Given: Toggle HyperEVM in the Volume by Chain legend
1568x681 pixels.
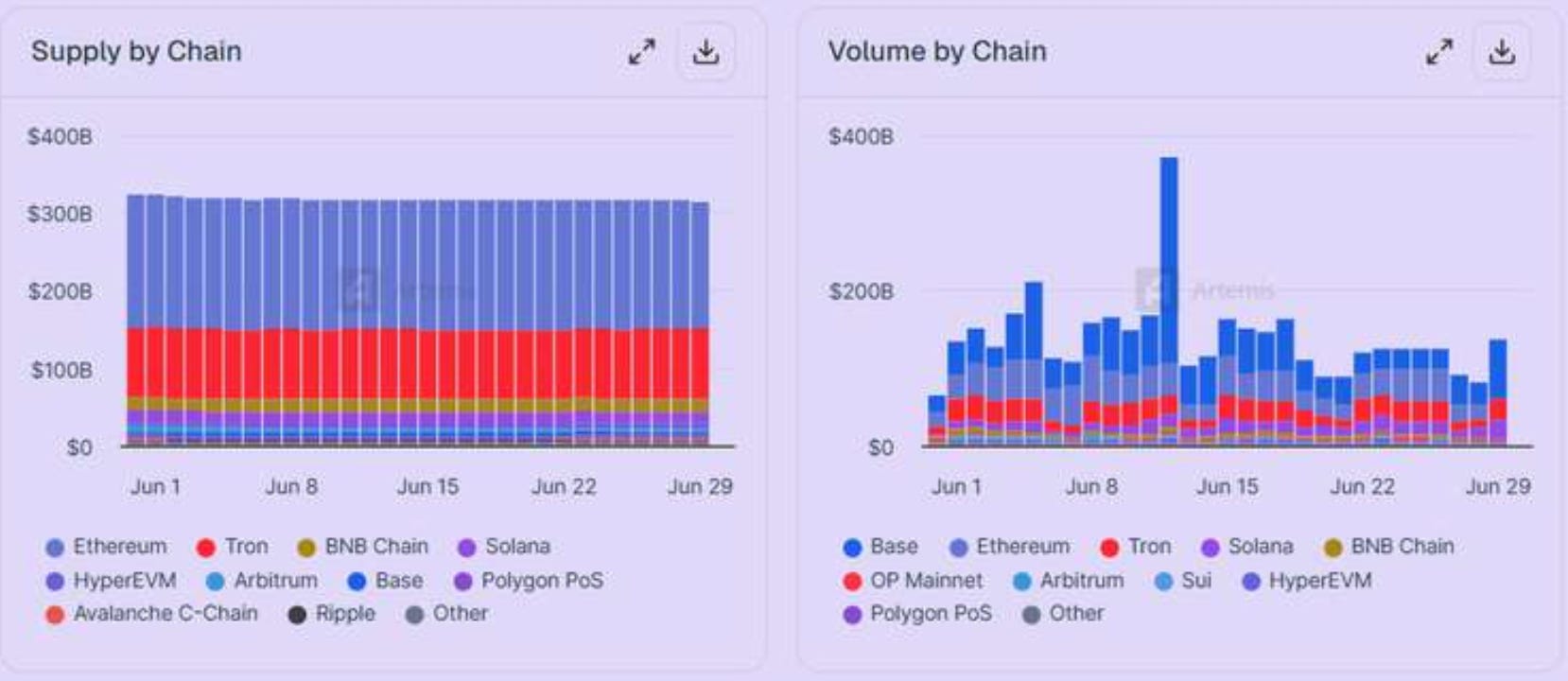Looking at the screenshot, I should (x=1307, y=581).
